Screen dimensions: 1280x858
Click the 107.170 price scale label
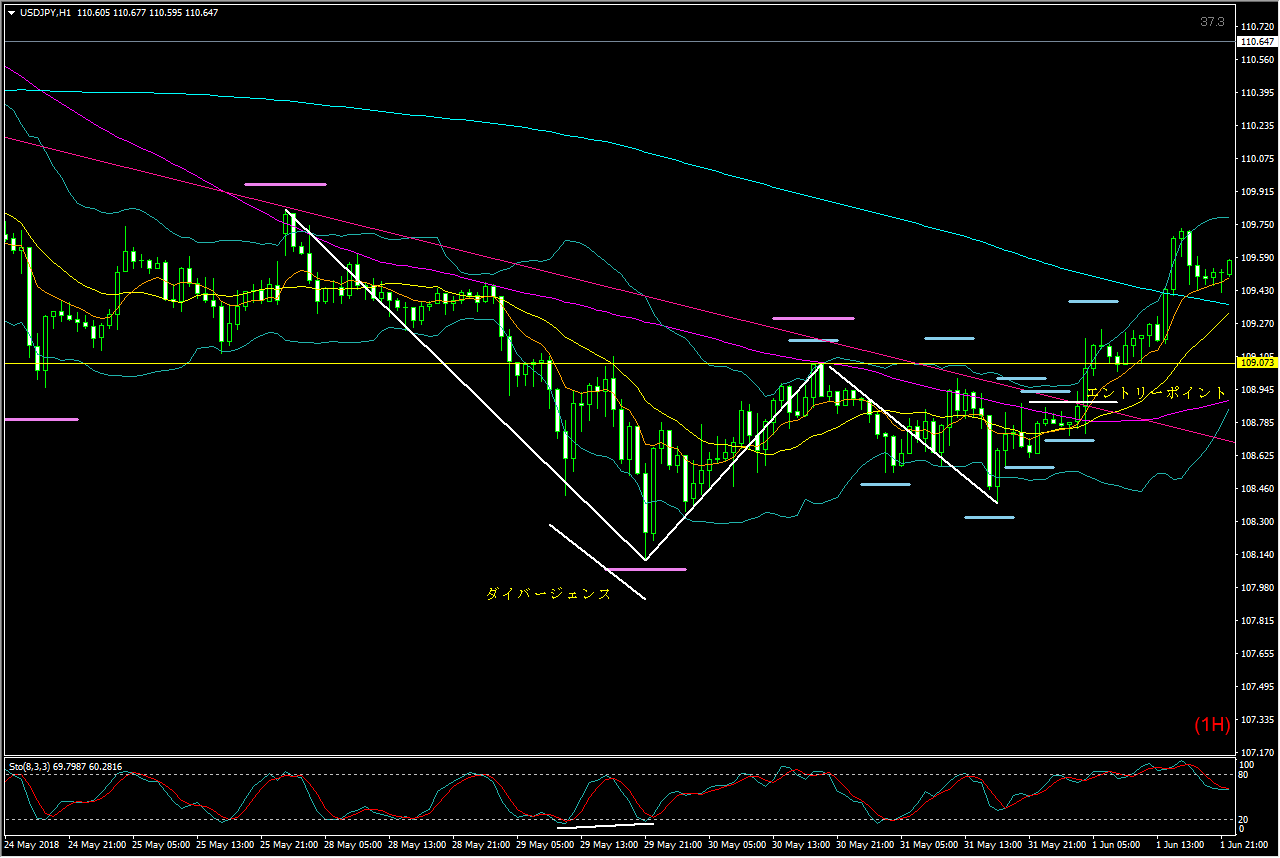click(1257, 753)
